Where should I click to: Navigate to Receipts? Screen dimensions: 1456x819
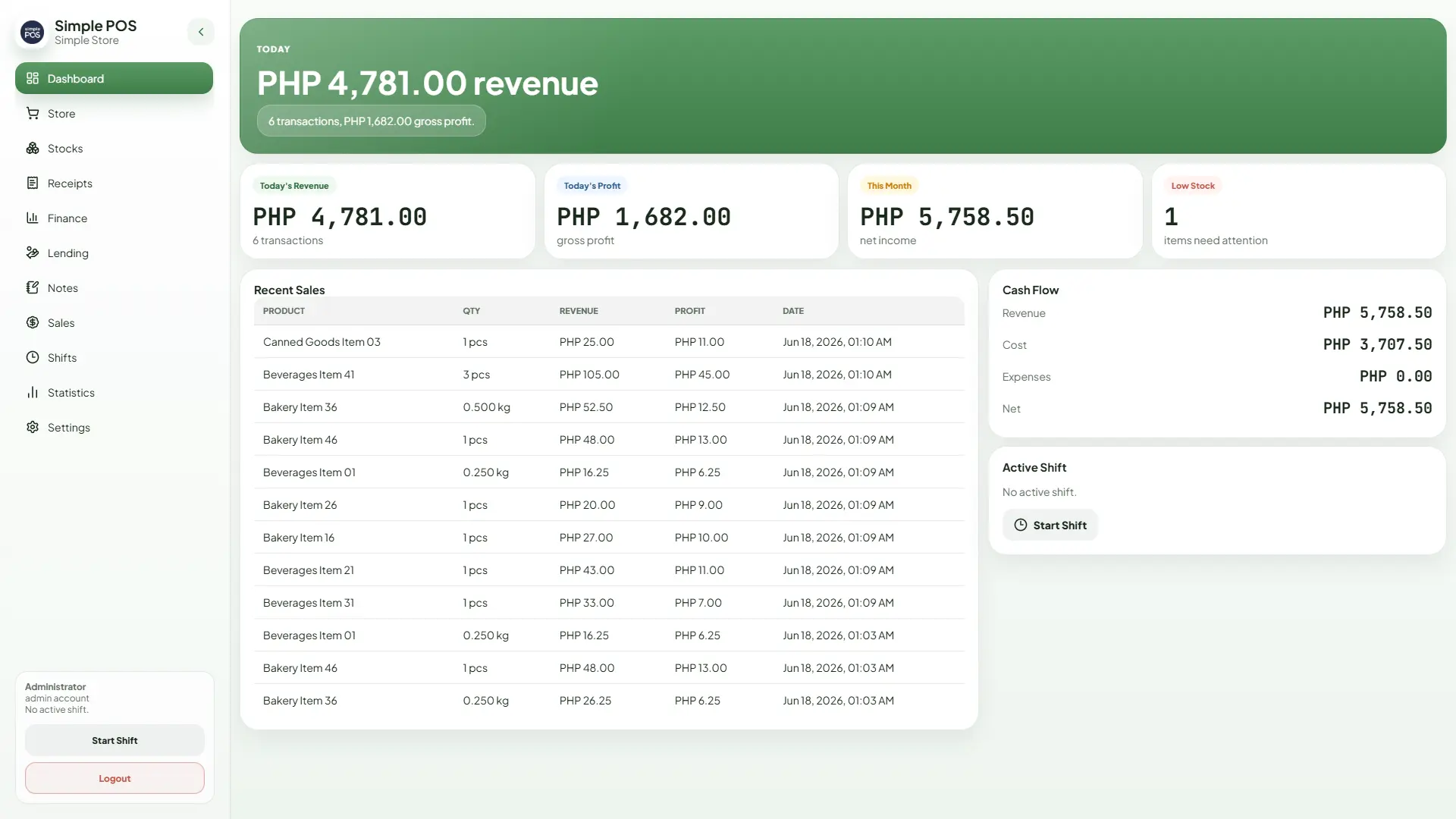[114, 183]
